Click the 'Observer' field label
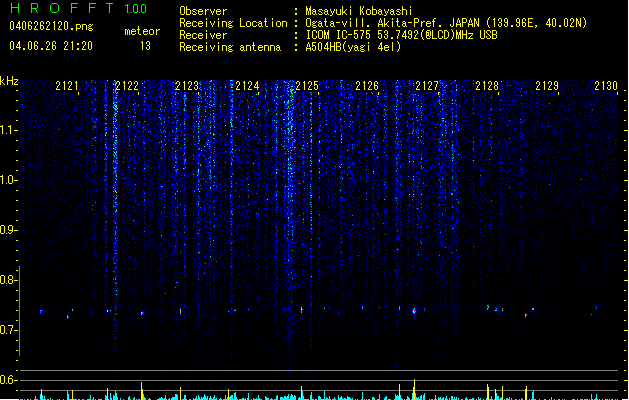The image size is (629, 400). pos(203,11)
